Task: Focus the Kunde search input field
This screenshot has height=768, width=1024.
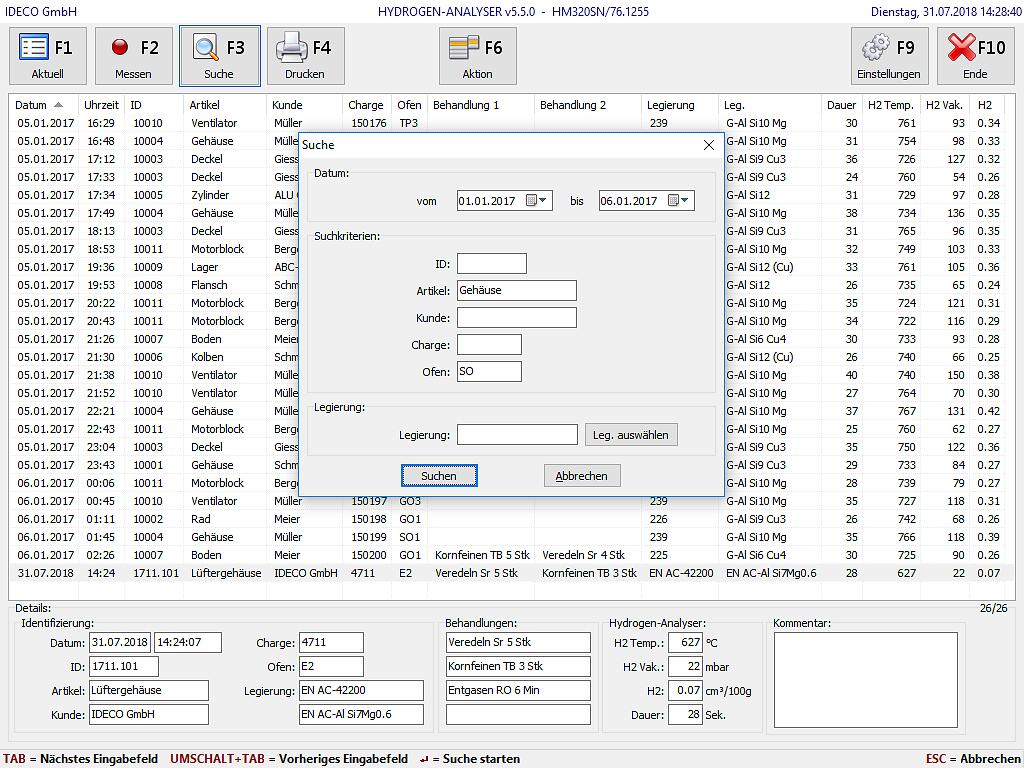Action: [516, 318]
